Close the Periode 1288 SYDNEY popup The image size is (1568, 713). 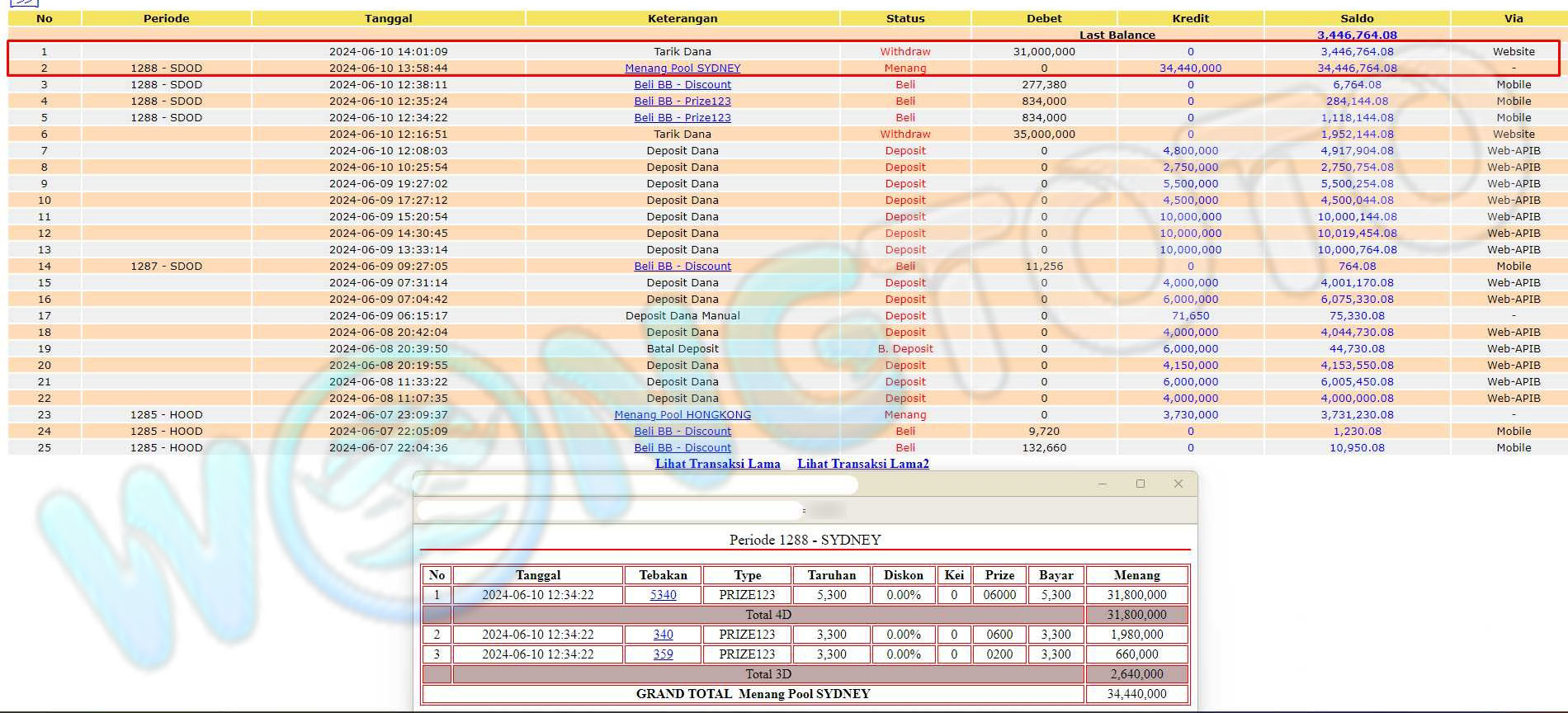pyautogui.click(x=1178, y=484)
